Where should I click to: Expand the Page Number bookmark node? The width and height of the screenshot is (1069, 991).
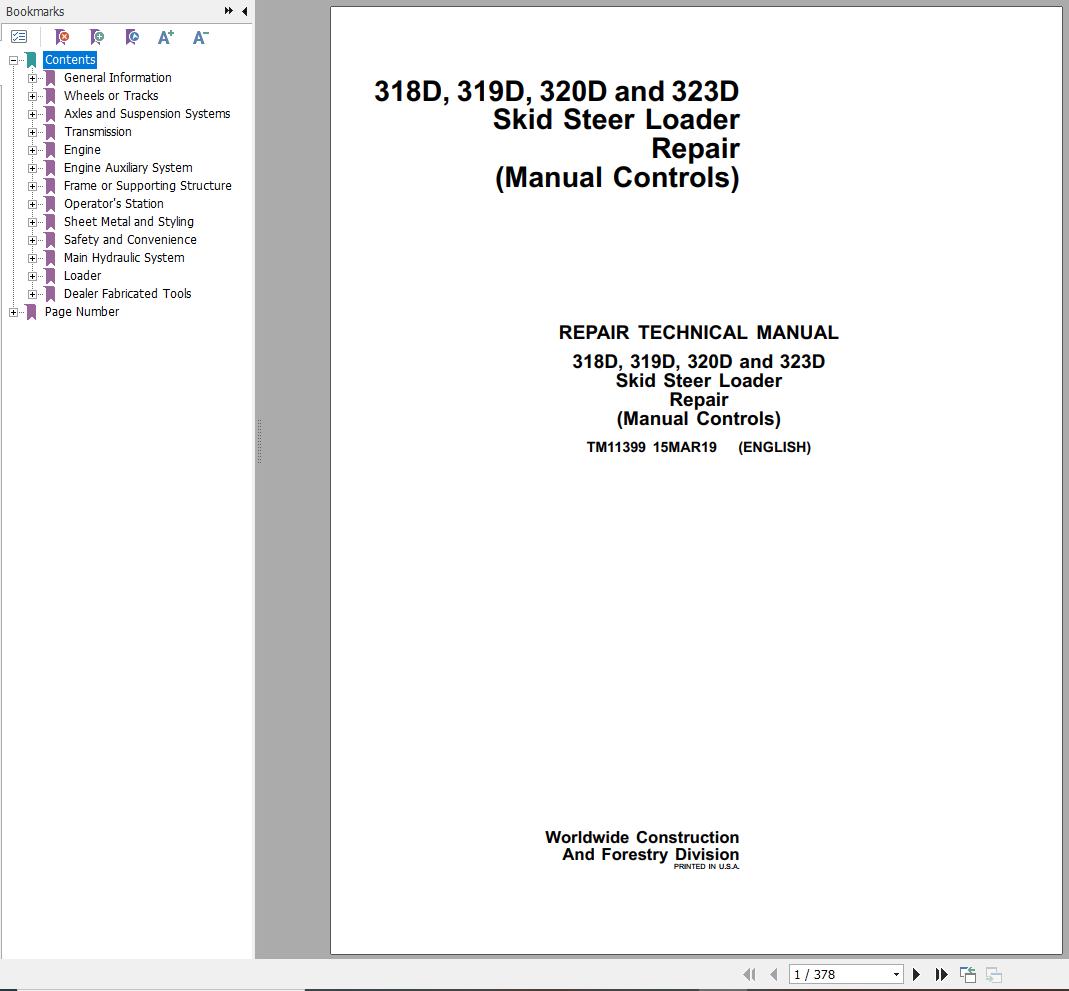[14, 312]
